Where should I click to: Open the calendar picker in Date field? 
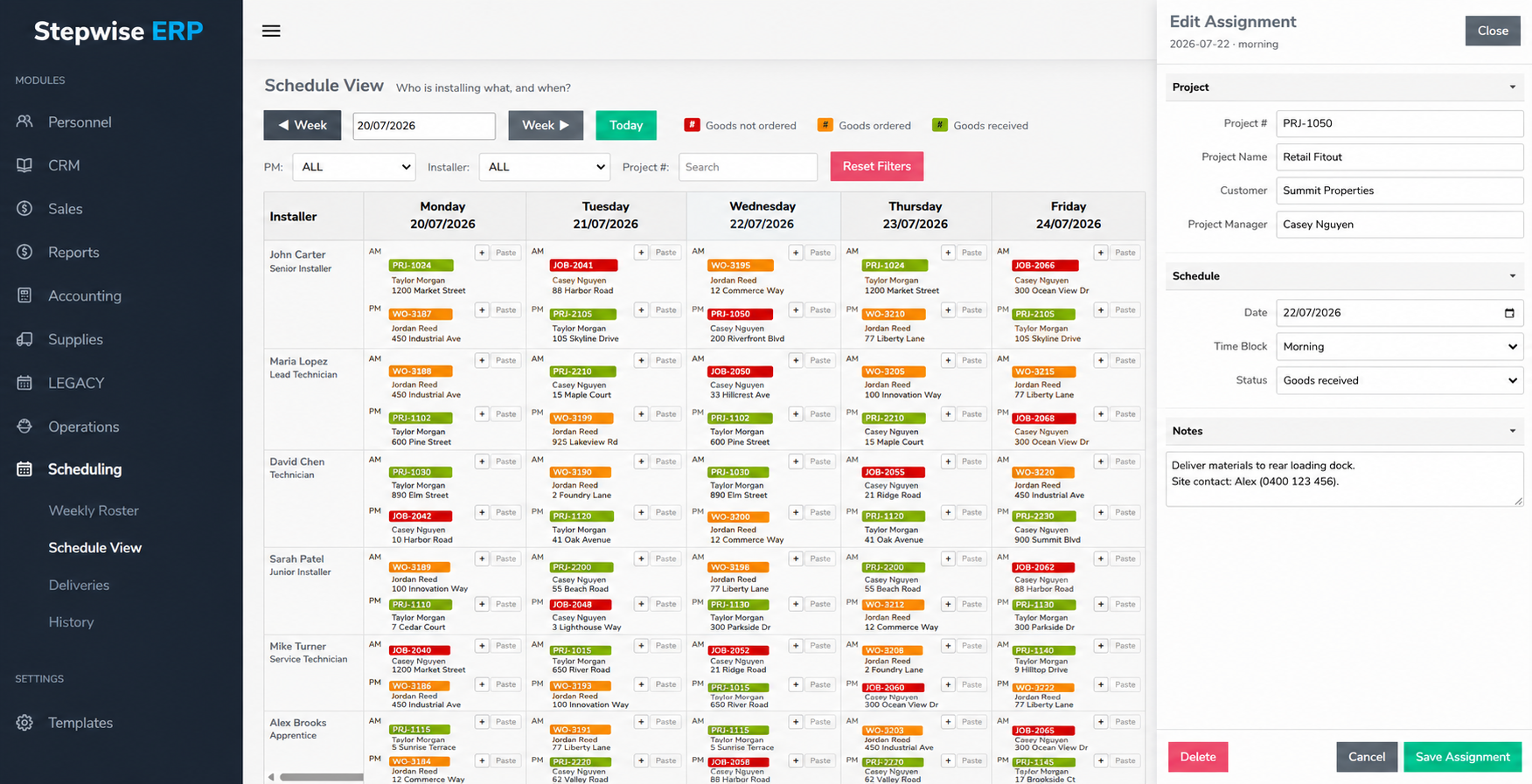click(x=1509, y=313)
